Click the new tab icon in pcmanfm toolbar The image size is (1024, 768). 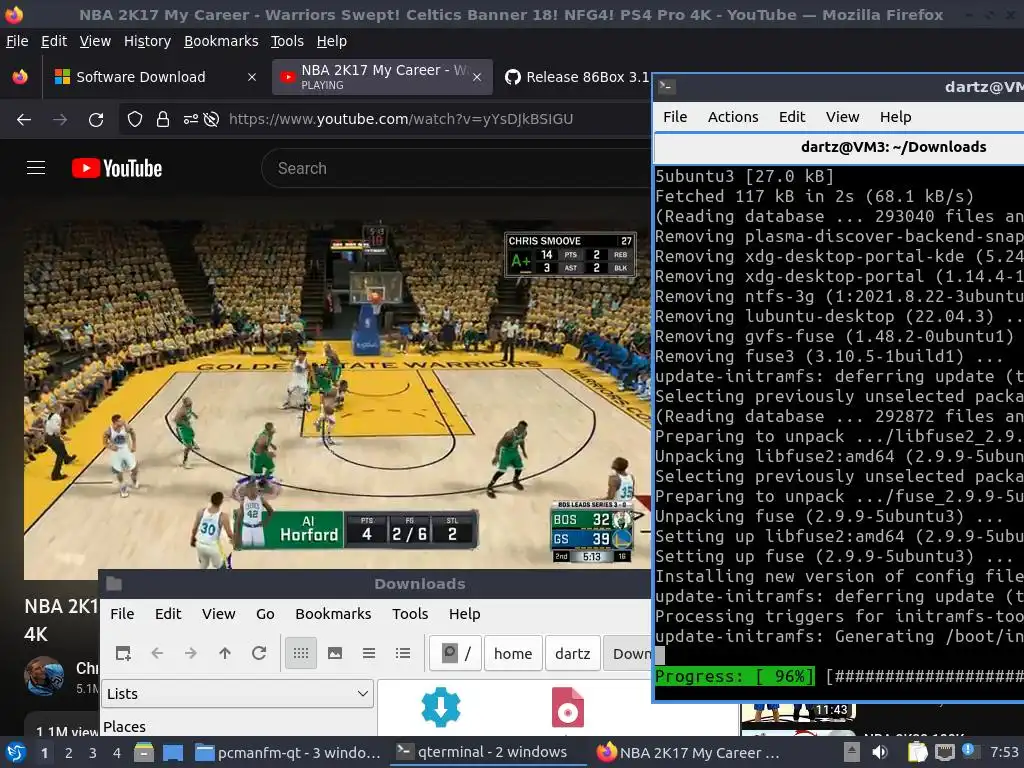[123, 653]
